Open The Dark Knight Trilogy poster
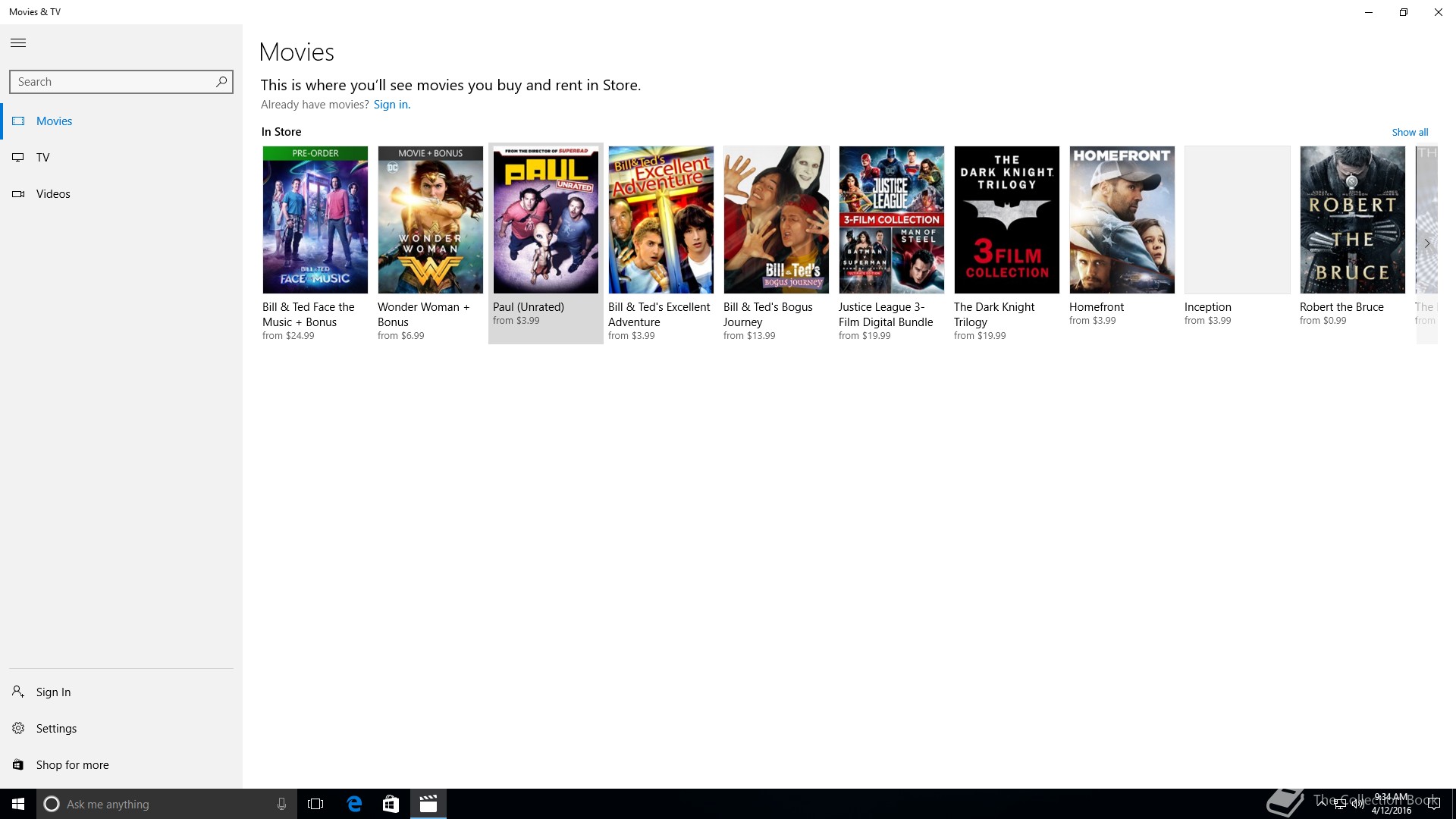Screen dimensions: 1456x819 point(1007,220)
